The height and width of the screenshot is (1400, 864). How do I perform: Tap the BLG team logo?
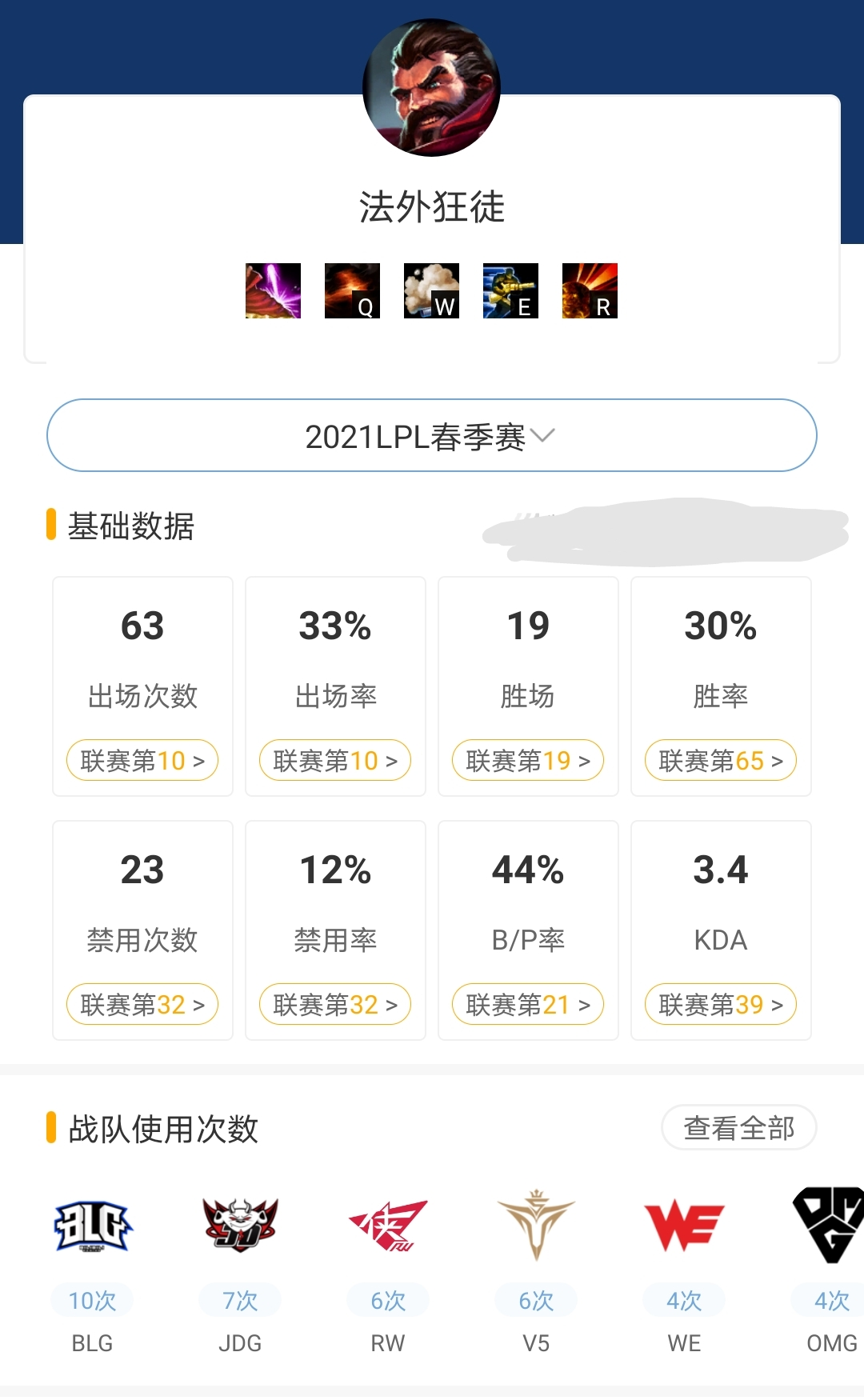(92, 1226)
